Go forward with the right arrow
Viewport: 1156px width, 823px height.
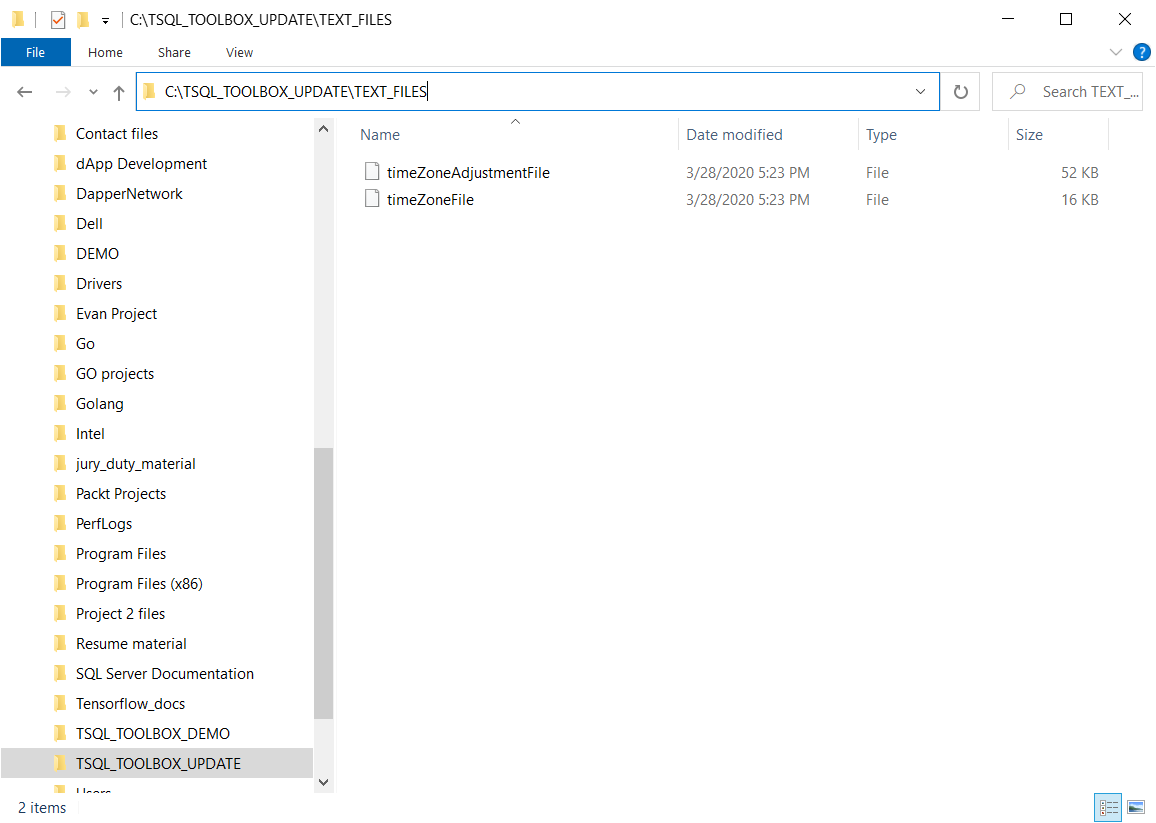pyautogui.click(x=63, y=92)
